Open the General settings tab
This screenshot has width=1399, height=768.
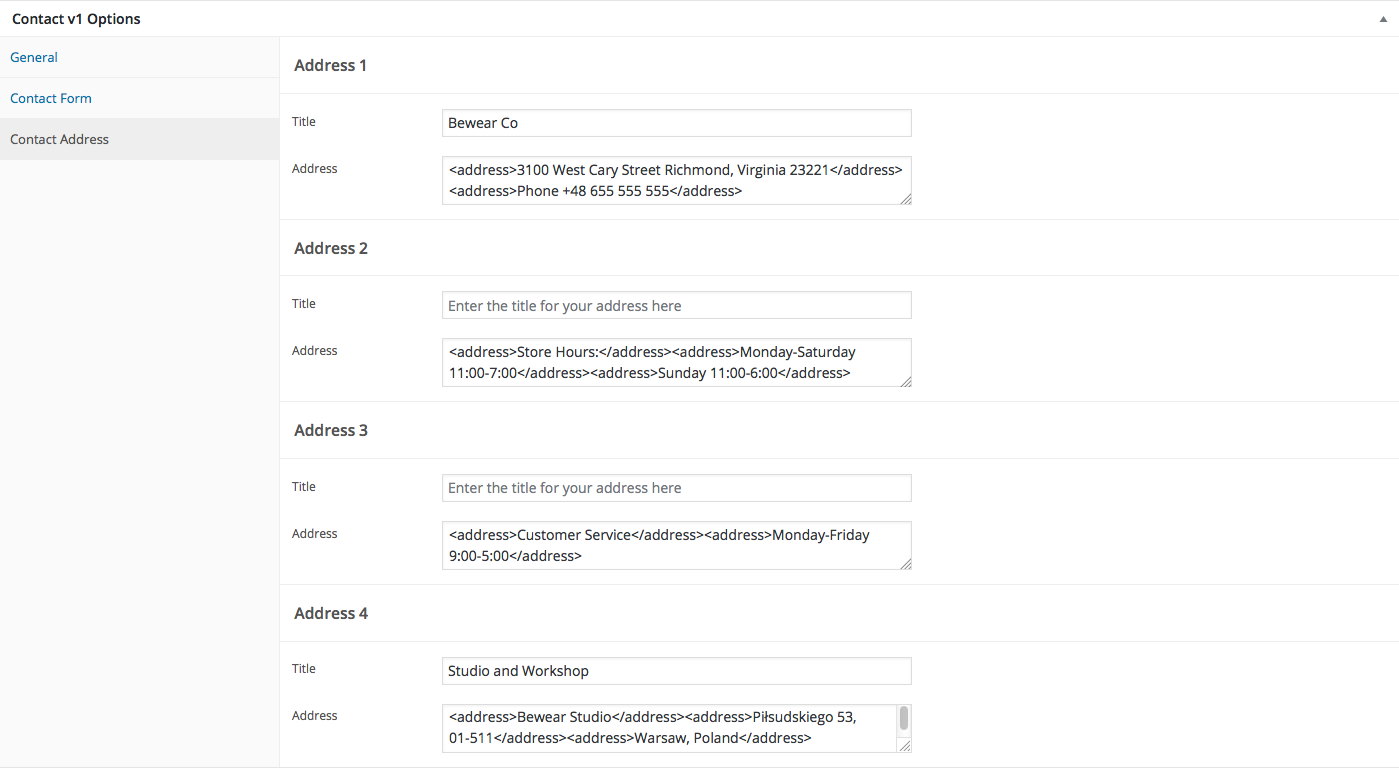[x=34, y=57]
